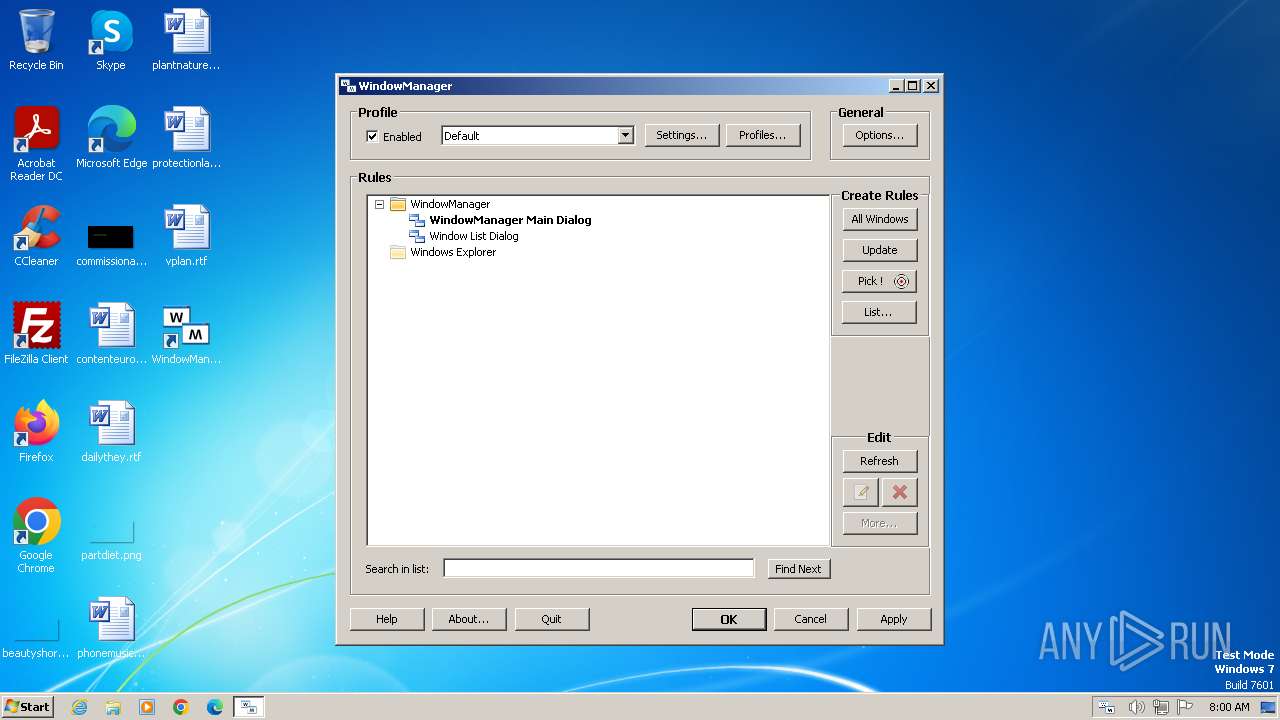This screenshot has width=1280, height=720.
Task: Select the protectionla document on desktop
Action: (186, 138)
